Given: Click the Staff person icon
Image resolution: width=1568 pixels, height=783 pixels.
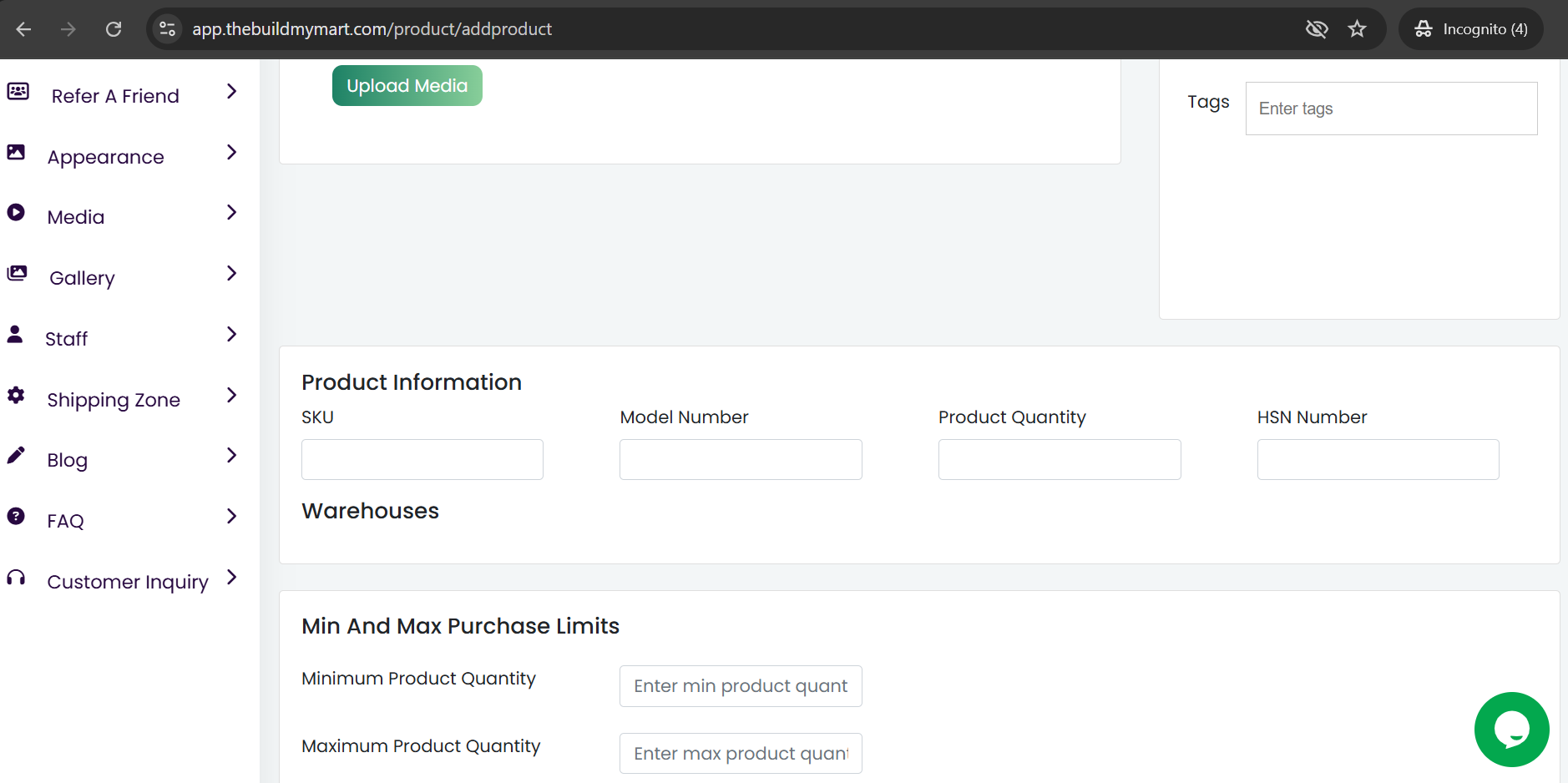Looking at the screenshot, I should coord(15,334).
